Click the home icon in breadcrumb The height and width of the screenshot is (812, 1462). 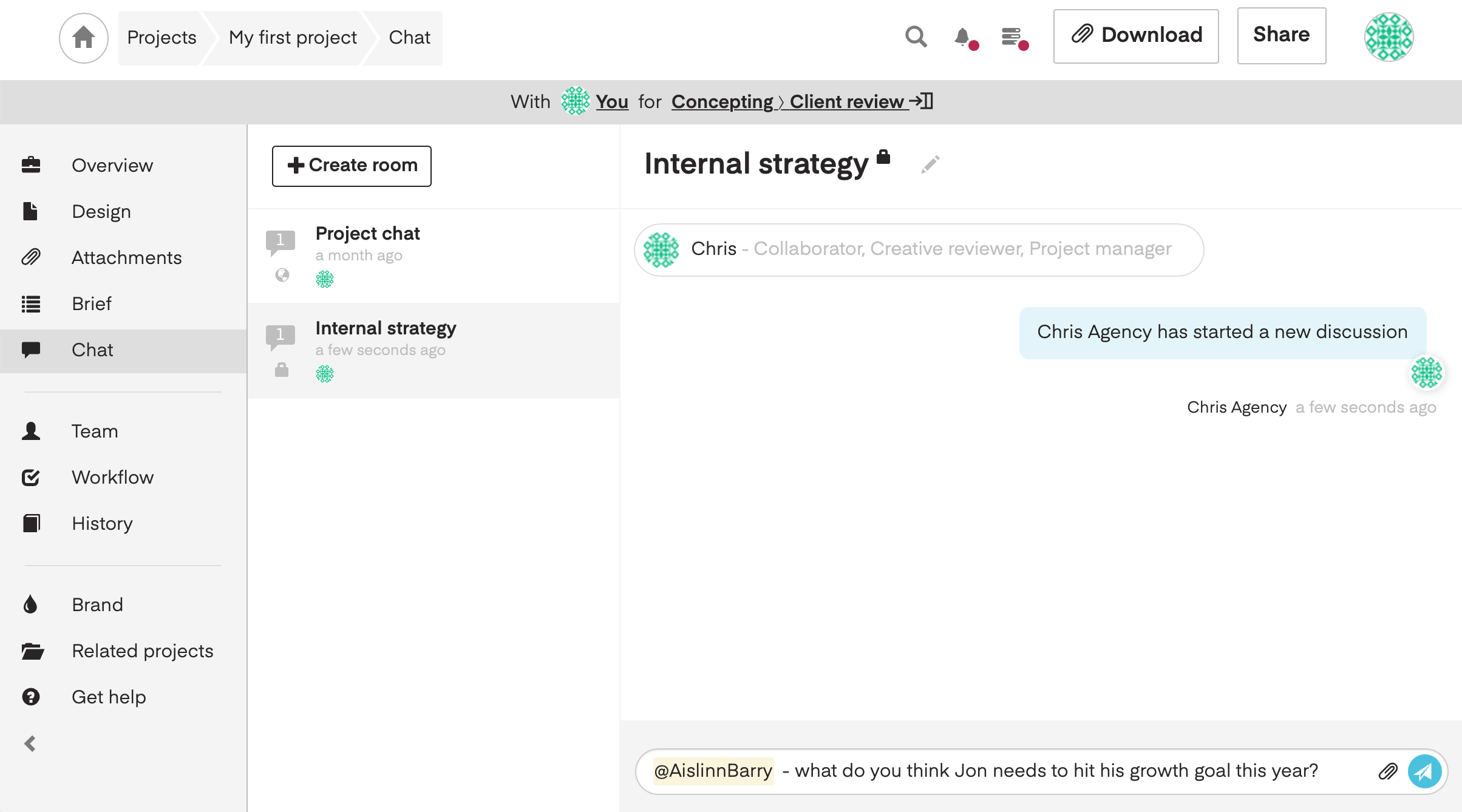(x=83, y=38)
